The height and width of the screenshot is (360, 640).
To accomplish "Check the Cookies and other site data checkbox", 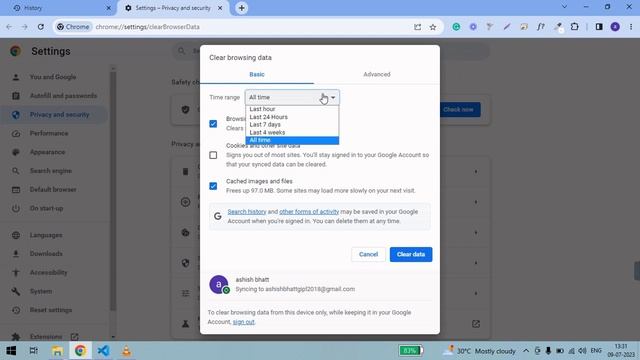I will coord(213,155).
